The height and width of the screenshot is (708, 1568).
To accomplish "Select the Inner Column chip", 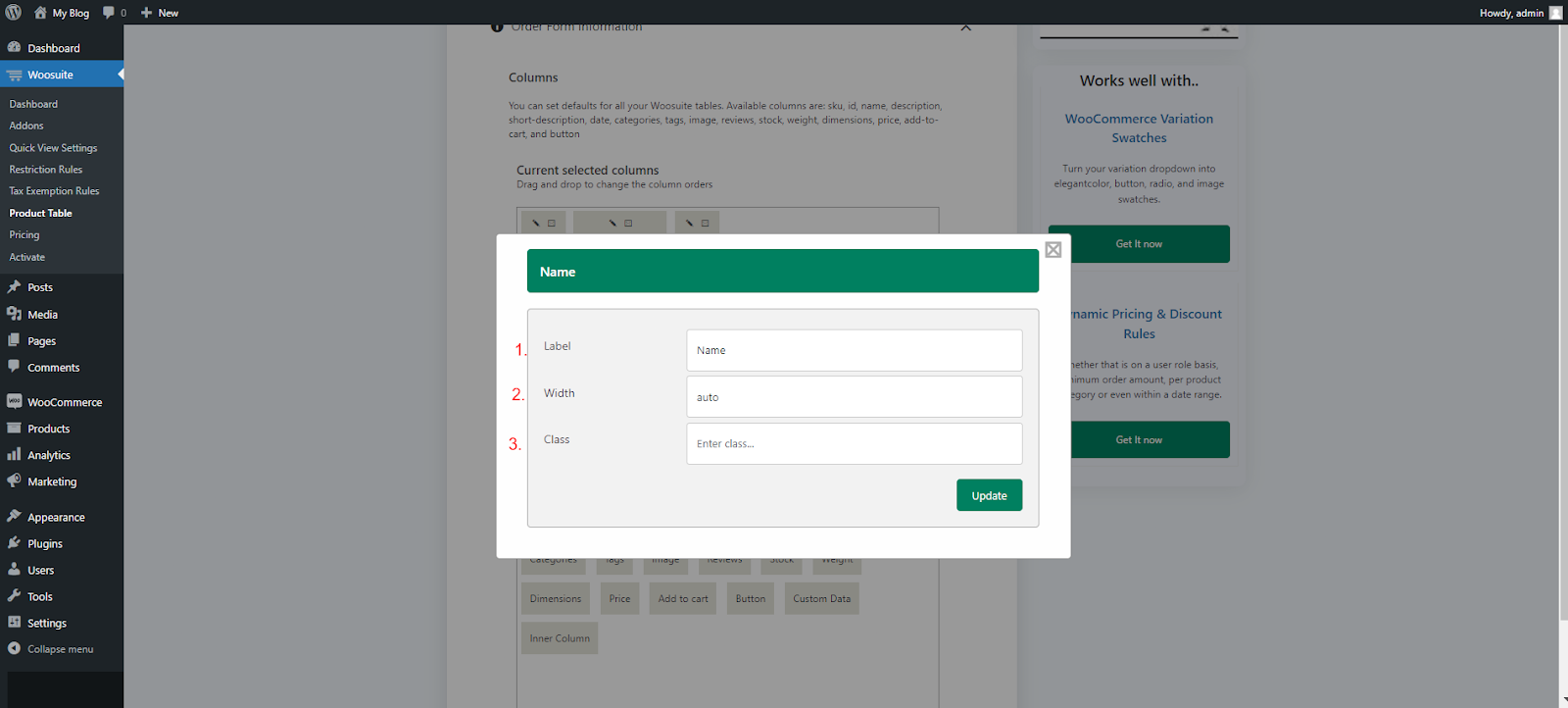I will pos(560,637).
